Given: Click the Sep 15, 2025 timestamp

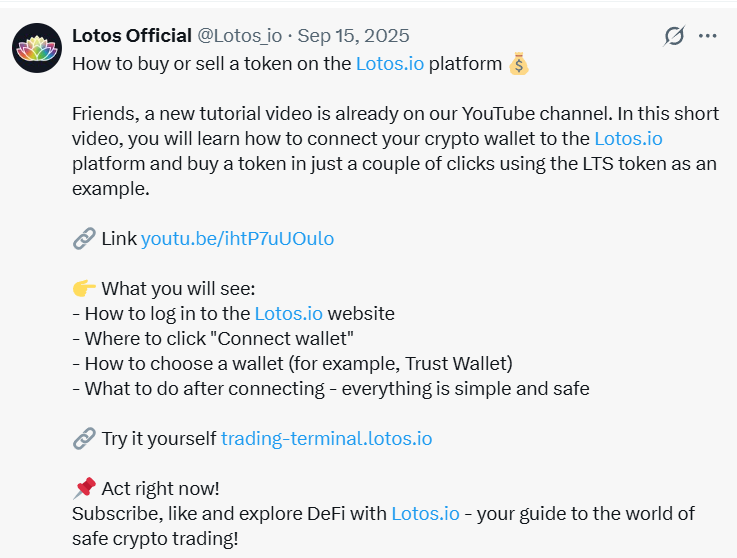Looking at the screenshot, I should [x=355, y=36].
